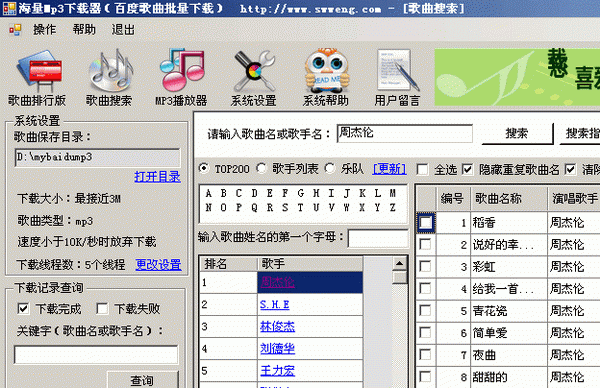This screenshot has width=600, height=388.
Task: Click letter J in the alphabet grid
Action: coord(347,193)
